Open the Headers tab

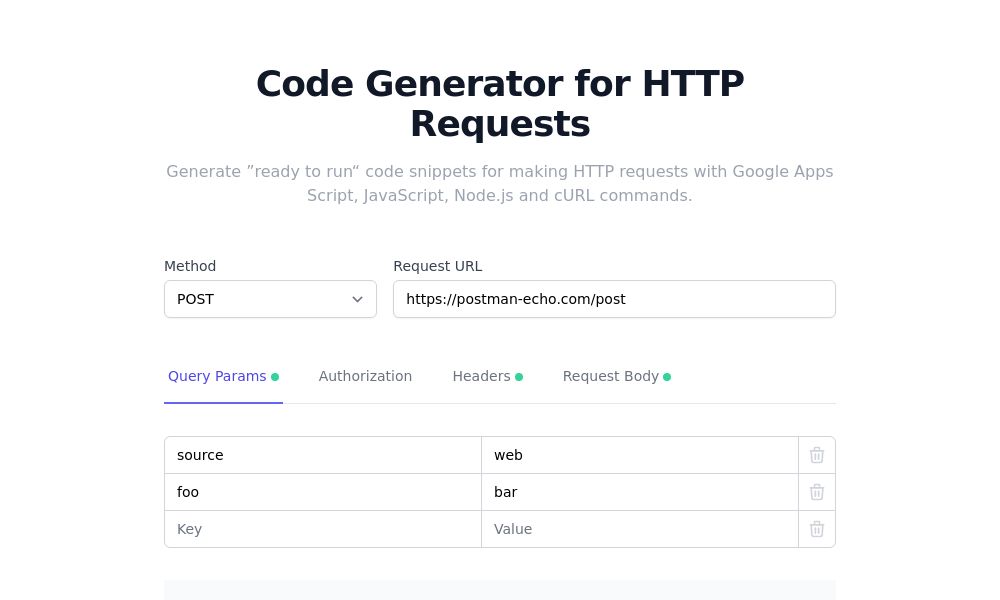pos(481,376)
